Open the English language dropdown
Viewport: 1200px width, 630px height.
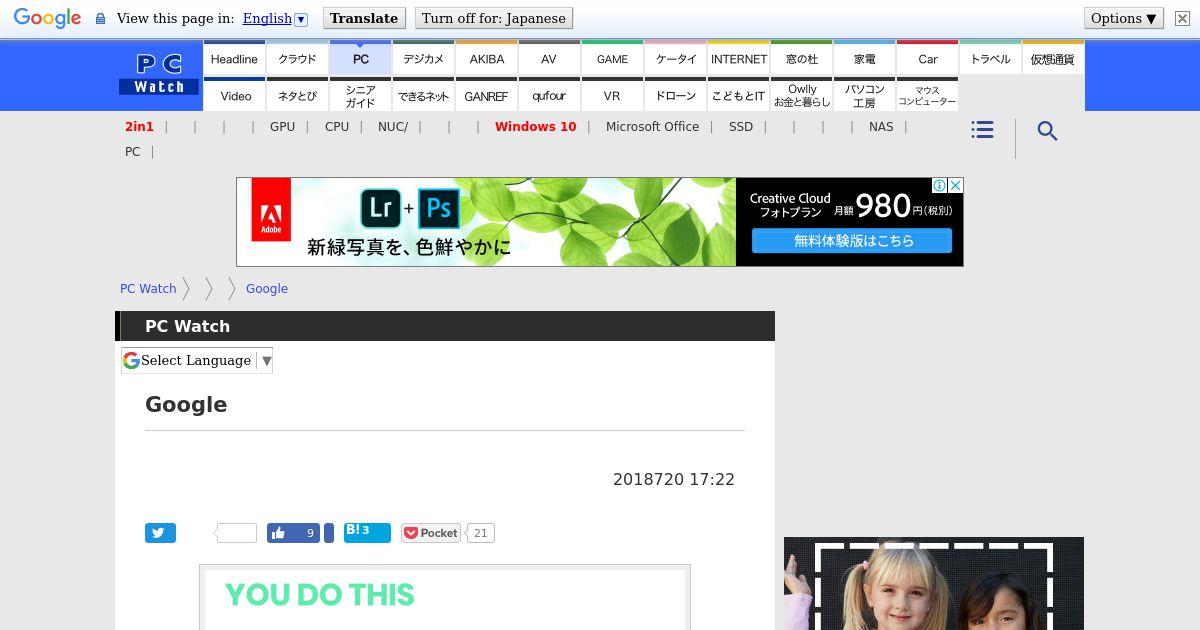pos(275,18)
